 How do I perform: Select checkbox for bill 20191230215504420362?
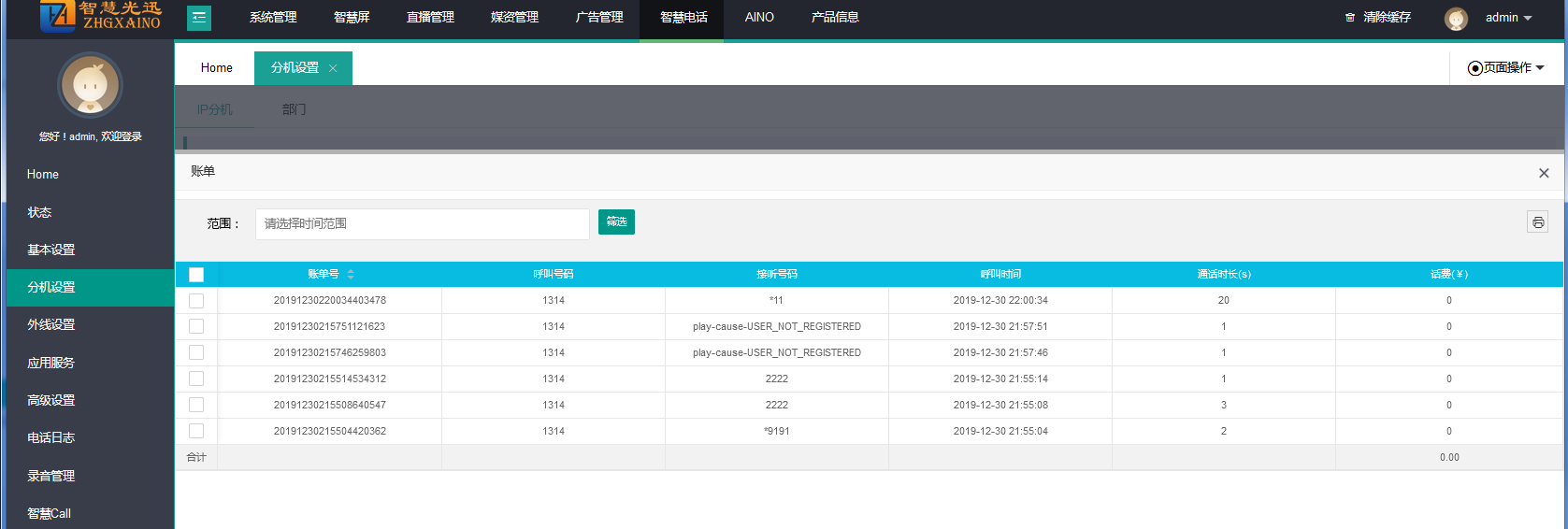click(x=196, y=431)
